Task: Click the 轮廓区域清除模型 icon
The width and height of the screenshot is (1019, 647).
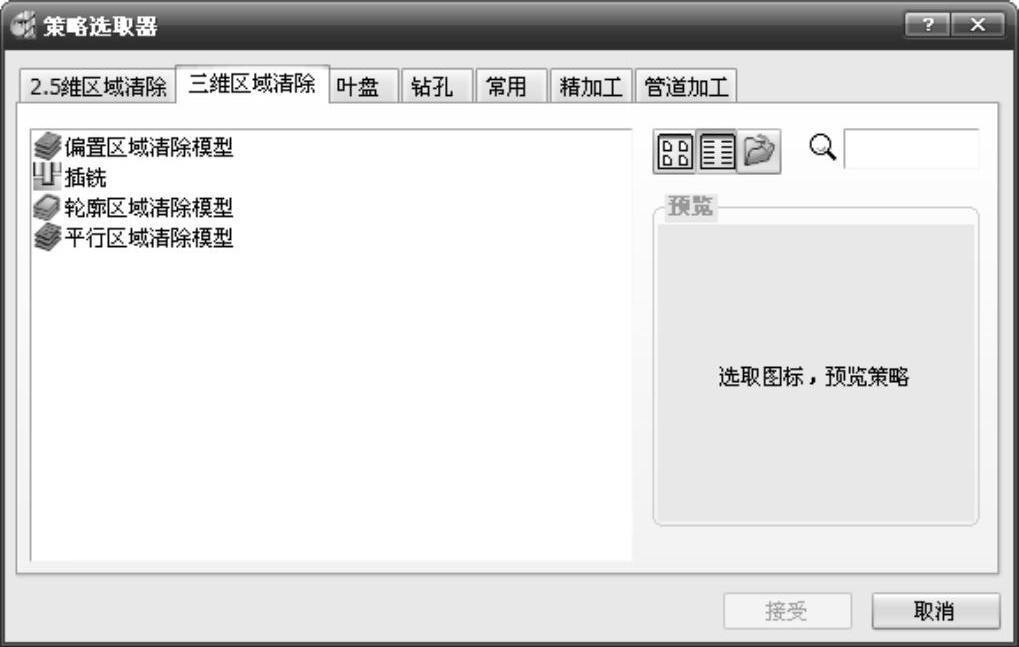Action: 47,207
